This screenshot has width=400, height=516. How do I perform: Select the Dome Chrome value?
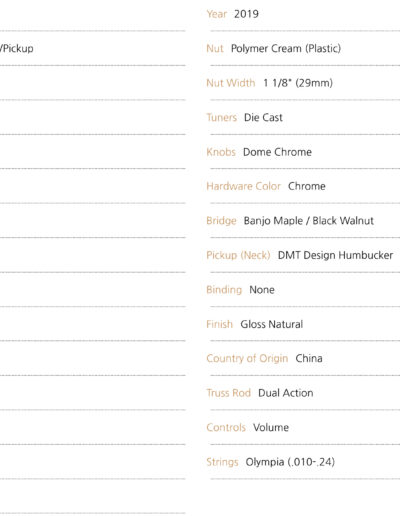tap(277, 152)
